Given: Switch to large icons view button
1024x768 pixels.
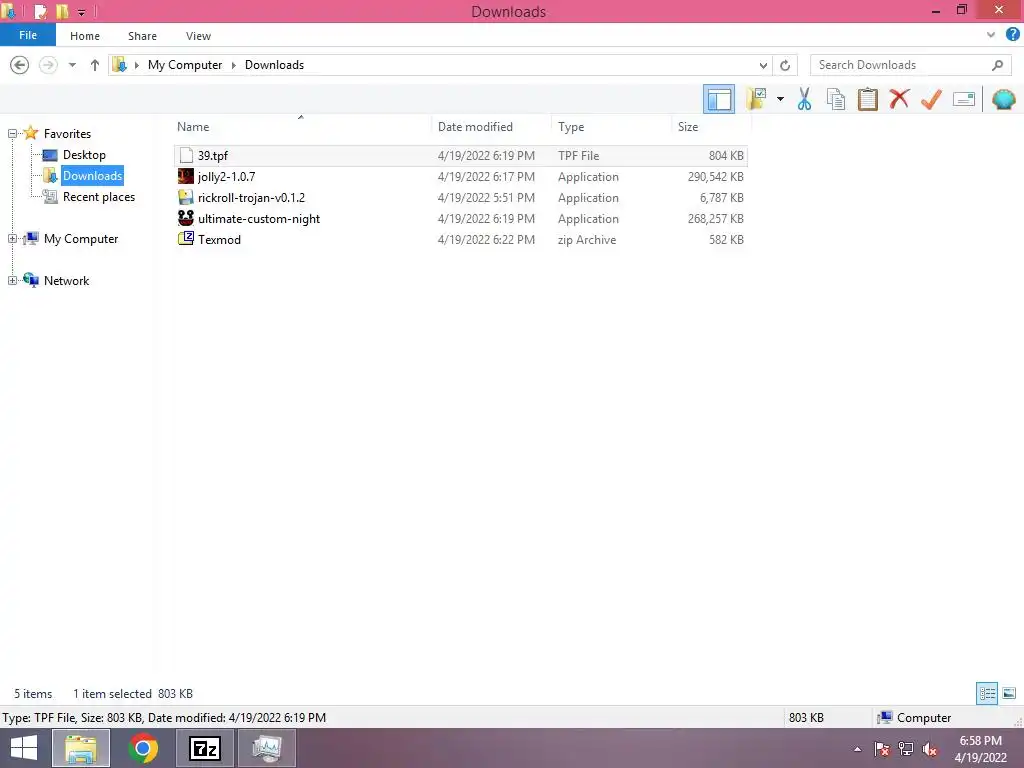Looking at the screenshot, I should [1008, 693].
